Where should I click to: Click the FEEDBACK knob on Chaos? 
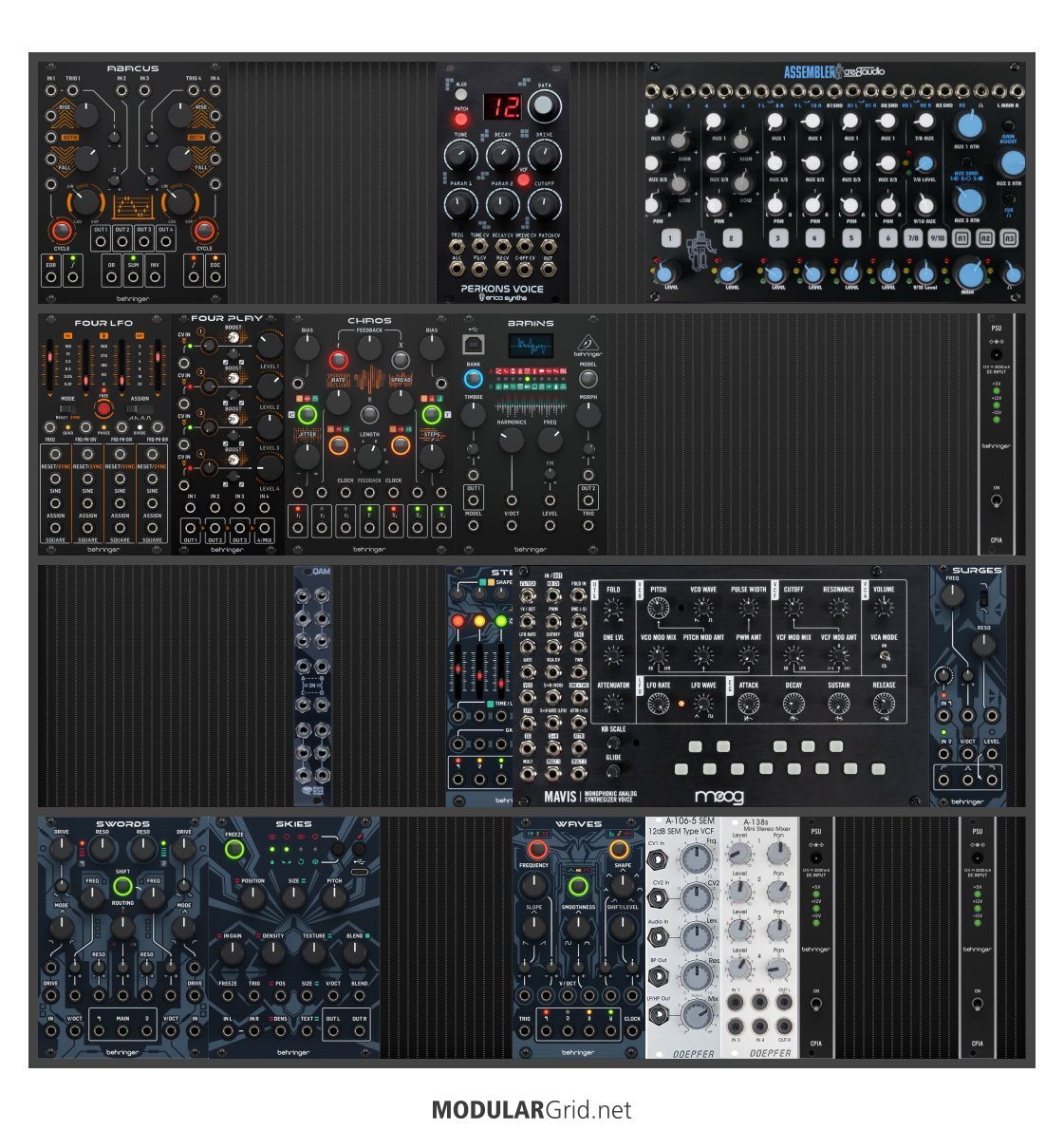369,348
